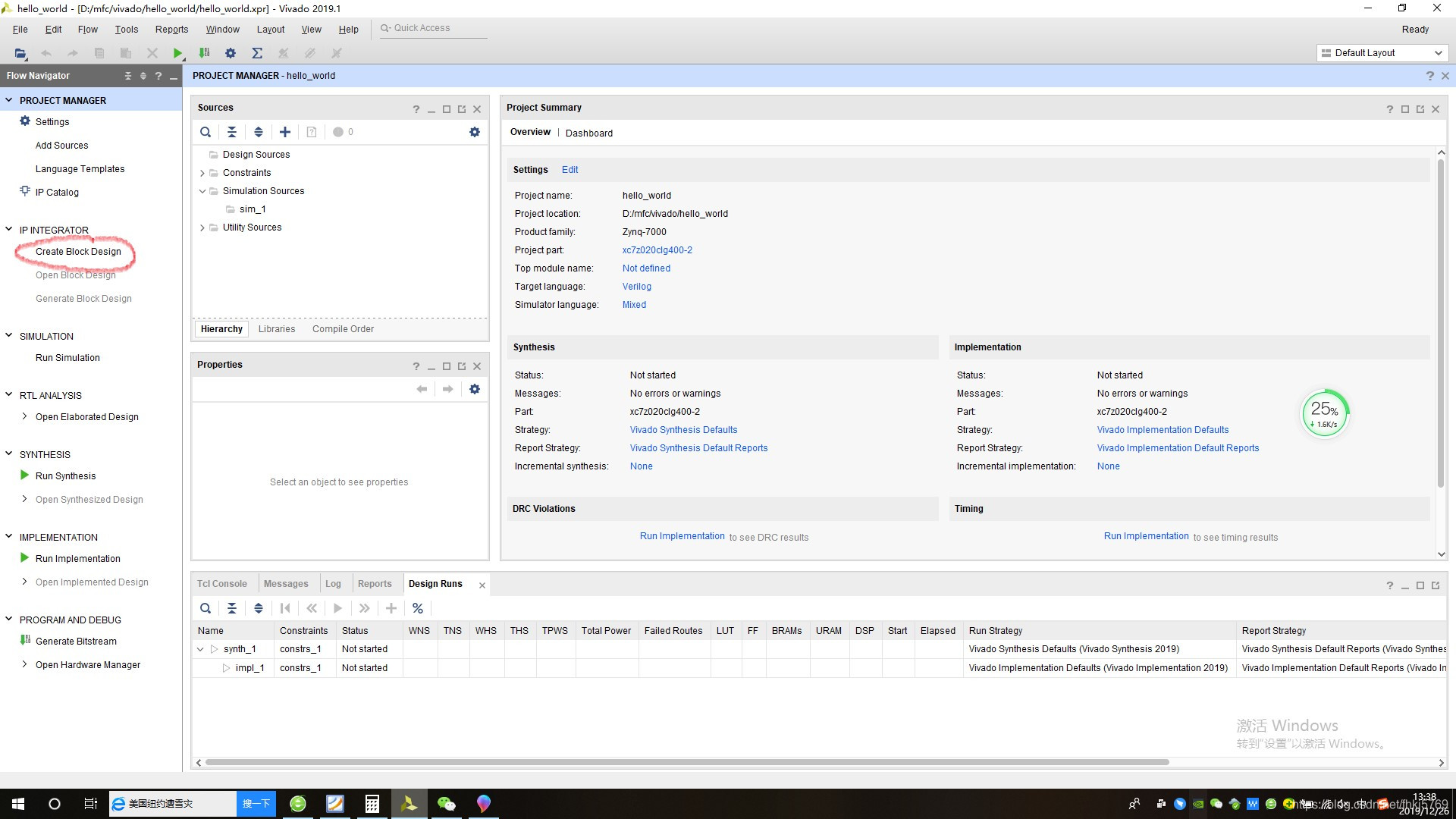Expand the Constraints folder

[x=202, y=173]
